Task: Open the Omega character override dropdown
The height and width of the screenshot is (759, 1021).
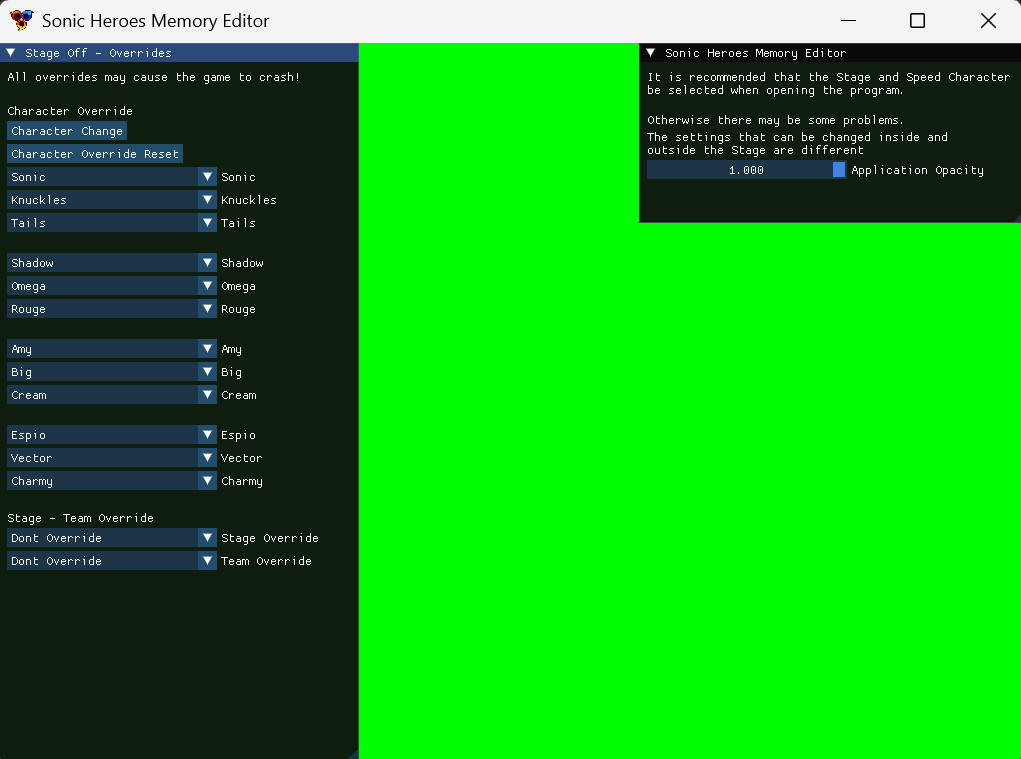Action: pos(207,285)
